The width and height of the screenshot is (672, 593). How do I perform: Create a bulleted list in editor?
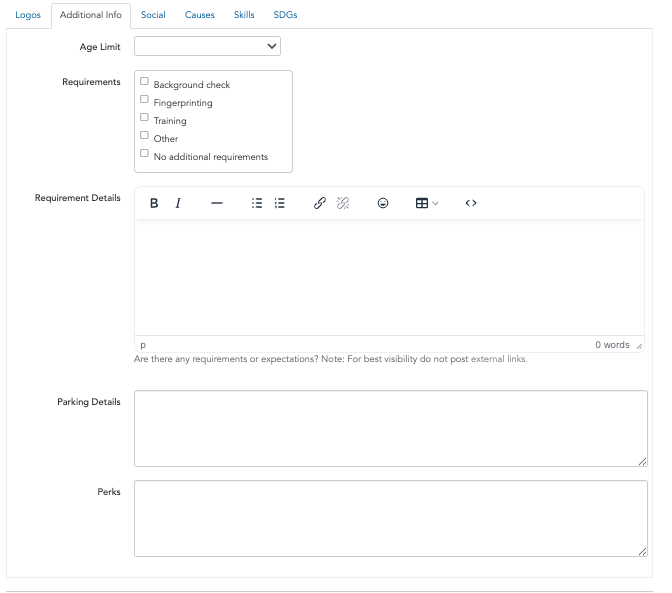pyautogui.click(x=257, y=203)
